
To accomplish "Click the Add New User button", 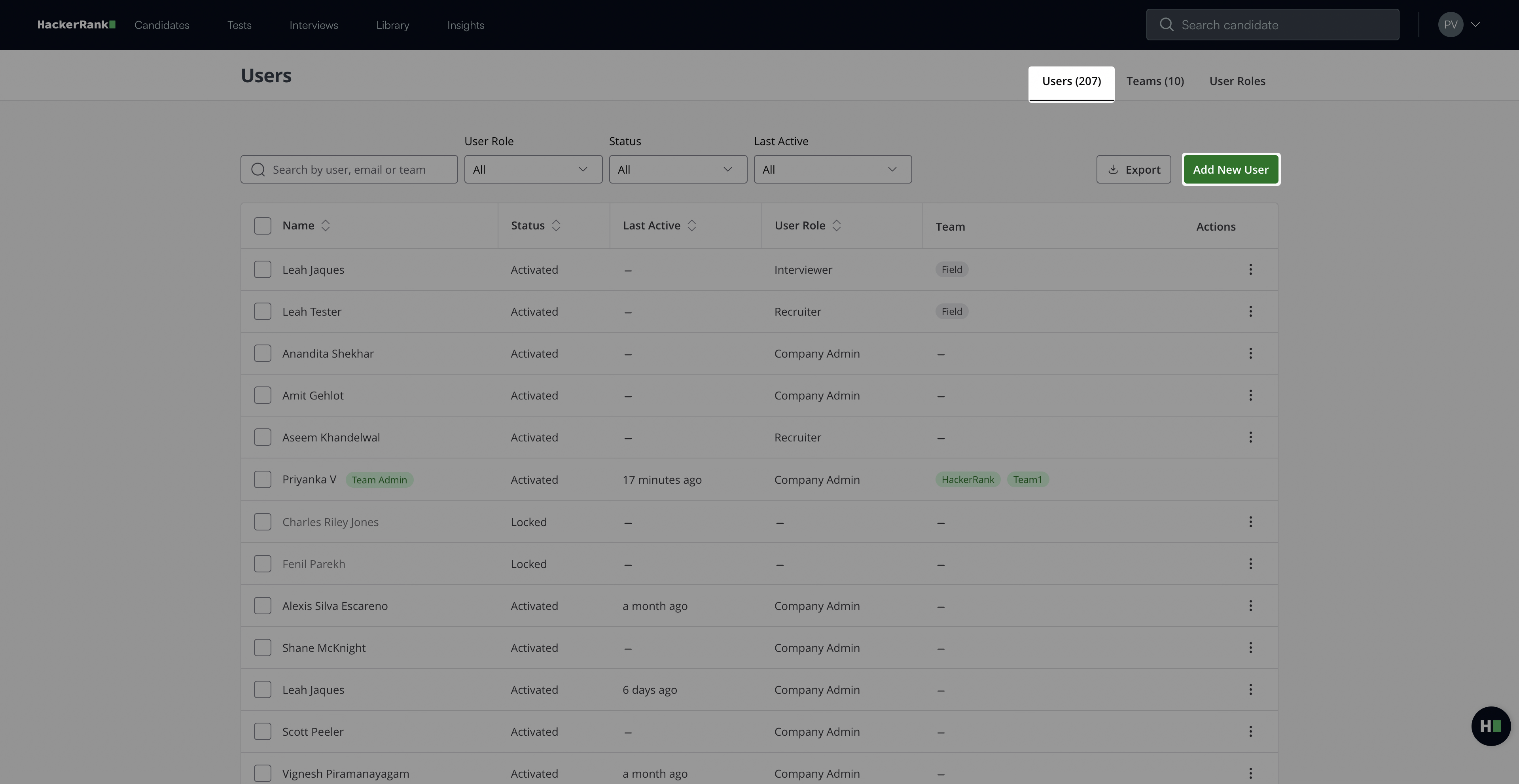I will click(1230, 170).
